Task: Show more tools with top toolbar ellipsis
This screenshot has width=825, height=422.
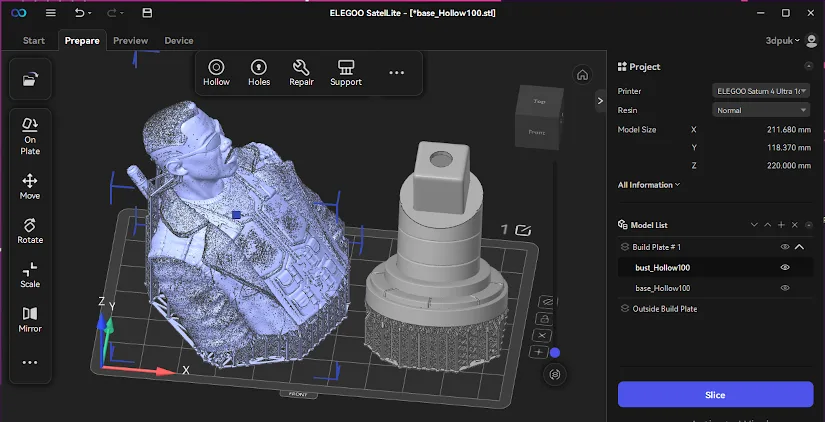Action: point(397,73)
